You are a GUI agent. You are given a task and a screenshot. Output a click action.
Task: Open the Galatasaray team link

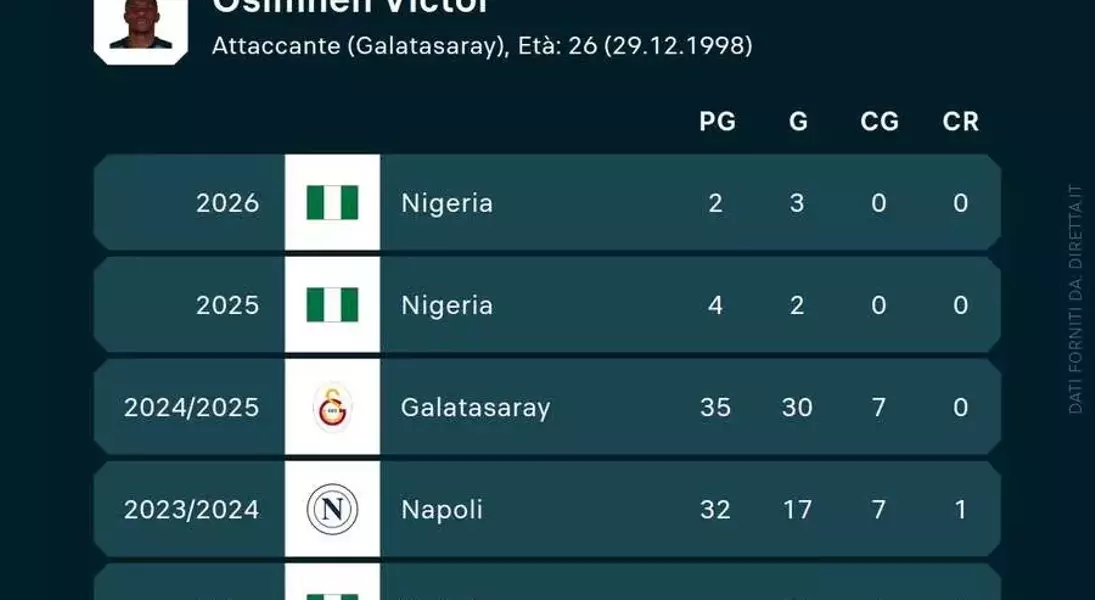click(476, 408)
